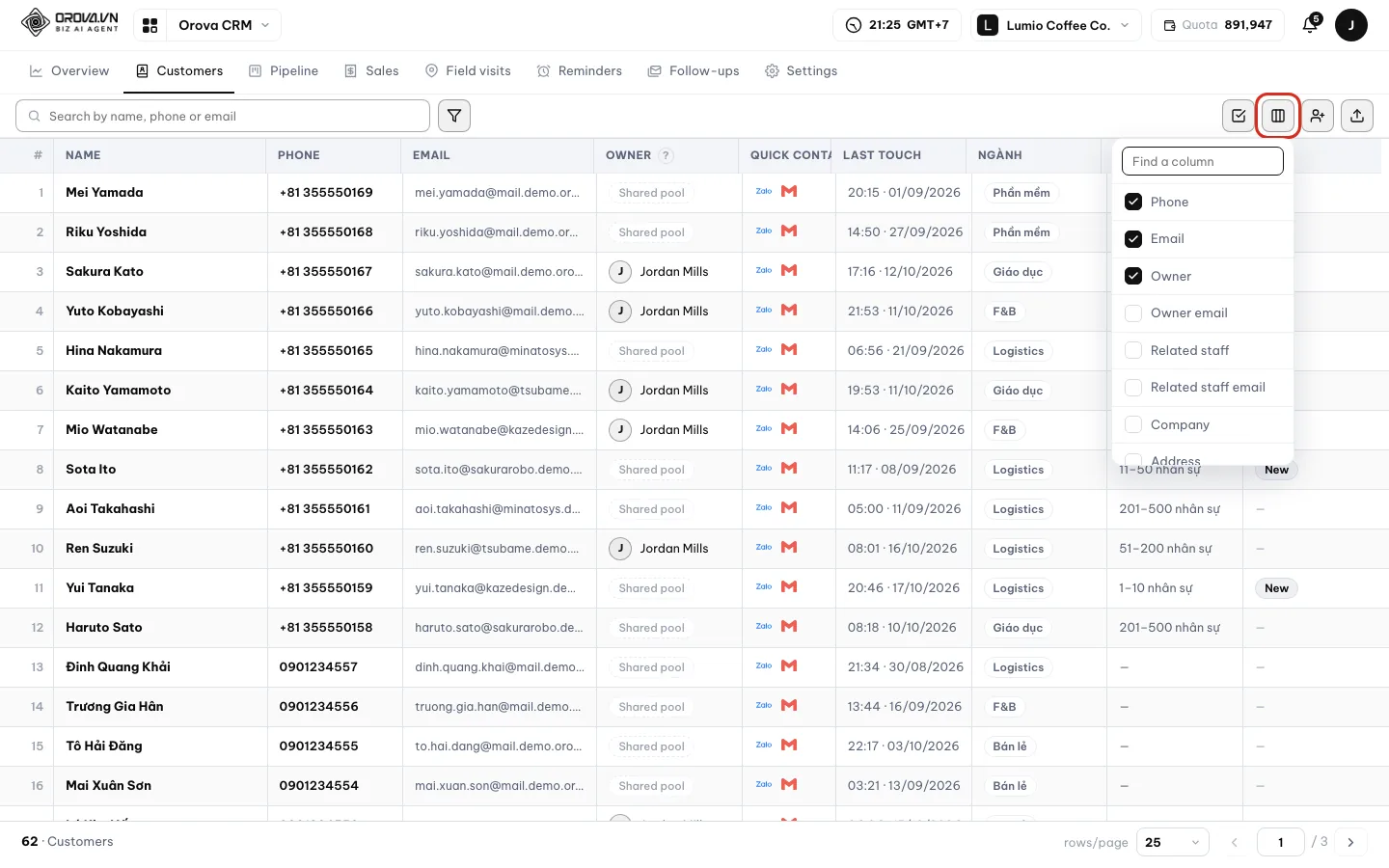Go to the next page arrow

pyautogui.click(x=1350, y=842)
